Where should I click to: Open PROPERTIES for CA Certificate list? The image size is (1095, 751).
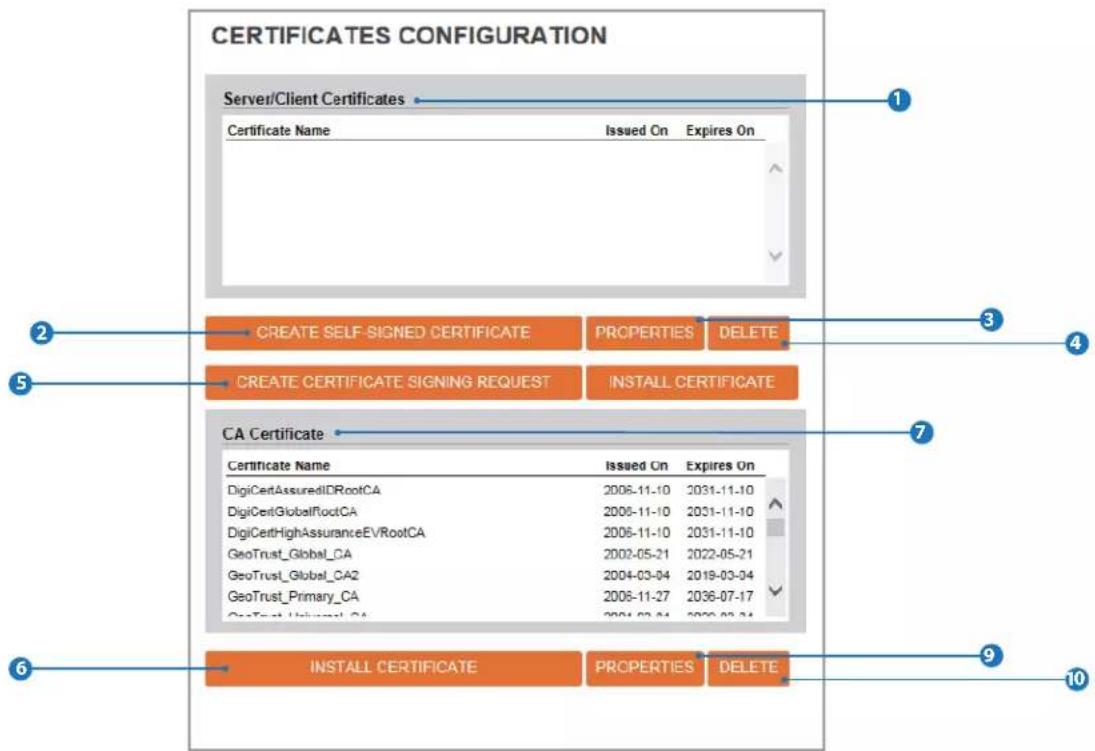tap(645, 668)
